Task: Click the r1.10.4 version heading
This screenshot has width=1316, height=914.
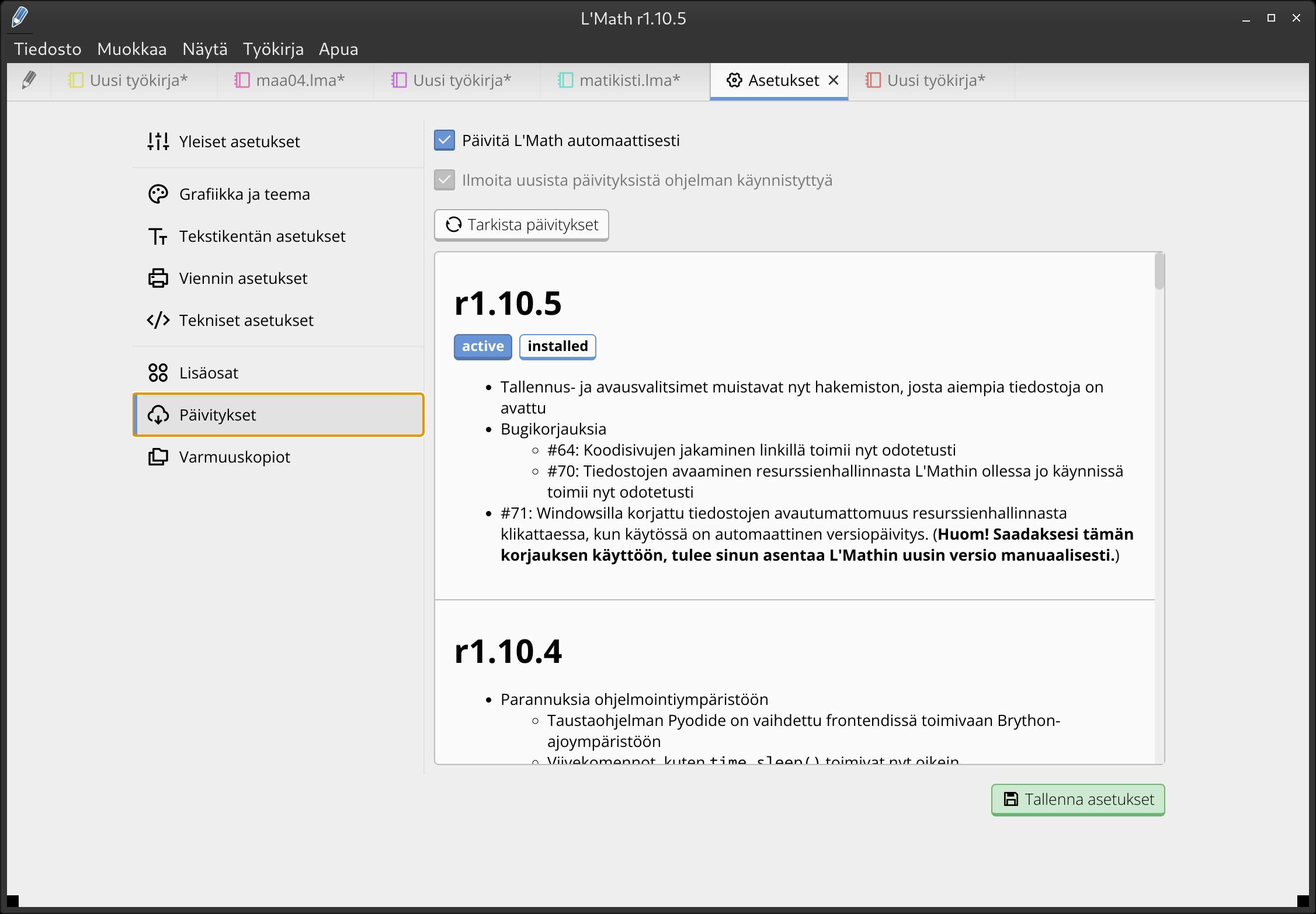Action: 508,651
